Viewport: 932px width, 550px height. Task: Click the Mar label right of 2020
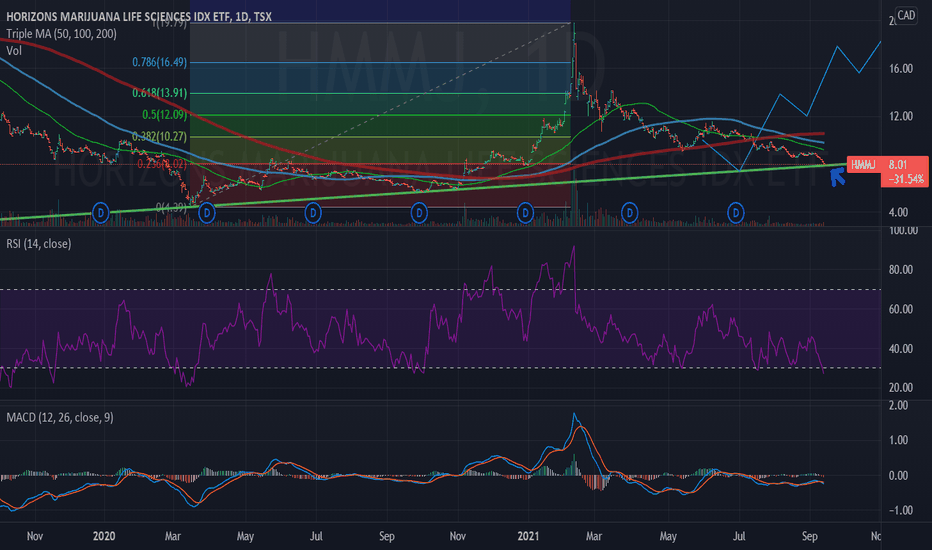[173, 536]
